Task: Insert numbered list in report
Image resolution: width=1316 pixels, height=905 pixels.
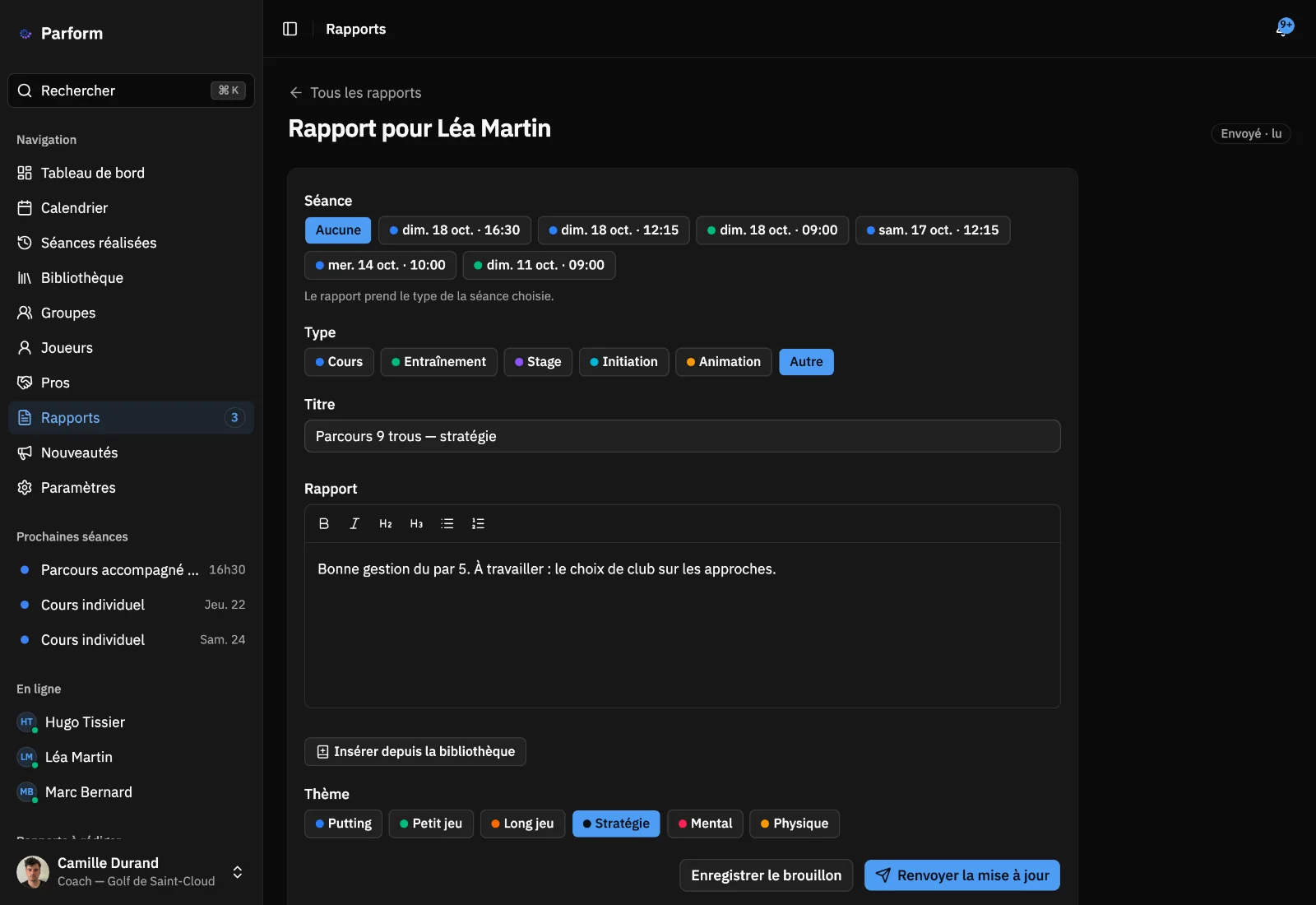Action: pos(478,523)
